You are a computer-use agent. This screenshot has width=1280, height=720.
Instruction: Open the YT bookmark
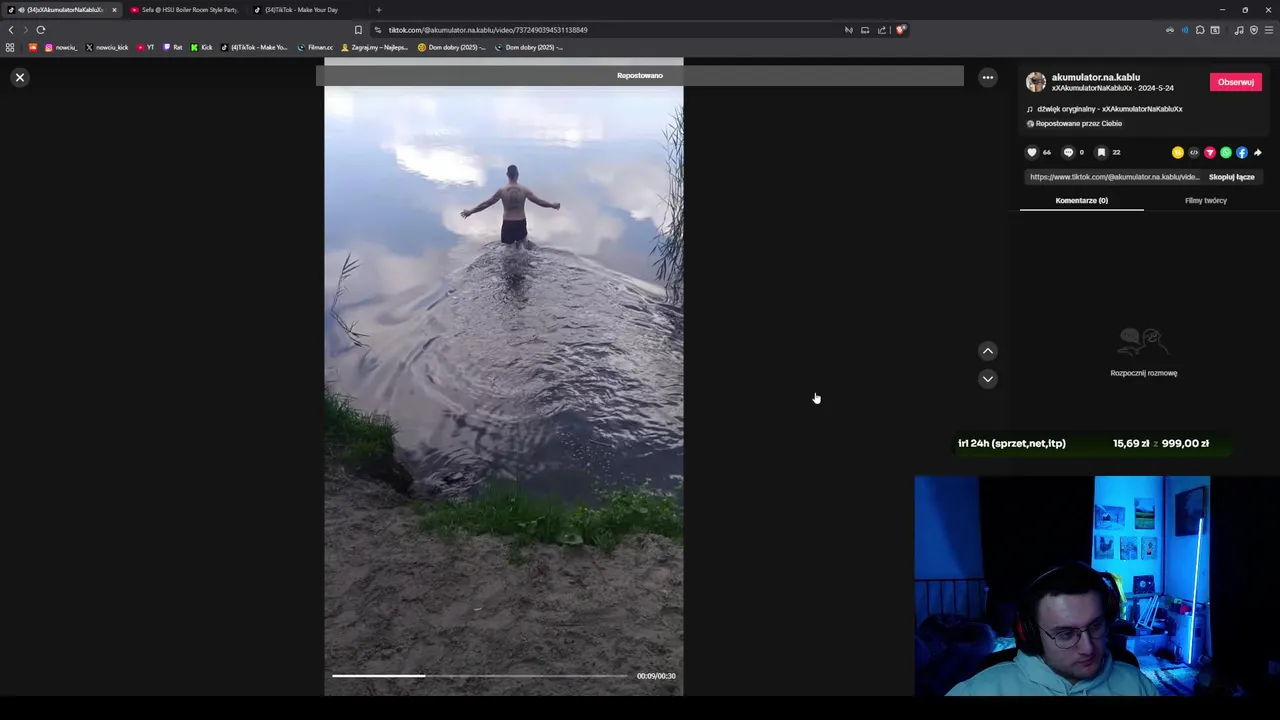click(x=145, y=47)
